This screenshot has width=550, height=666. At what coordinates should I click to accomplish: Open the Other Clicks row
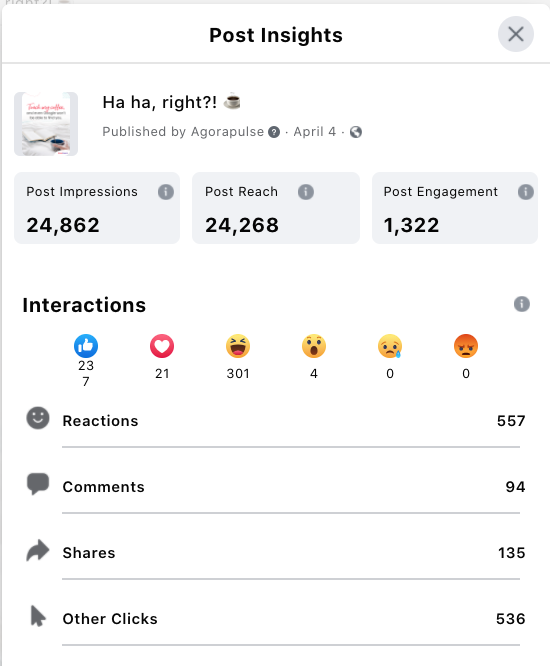[275, 619]
